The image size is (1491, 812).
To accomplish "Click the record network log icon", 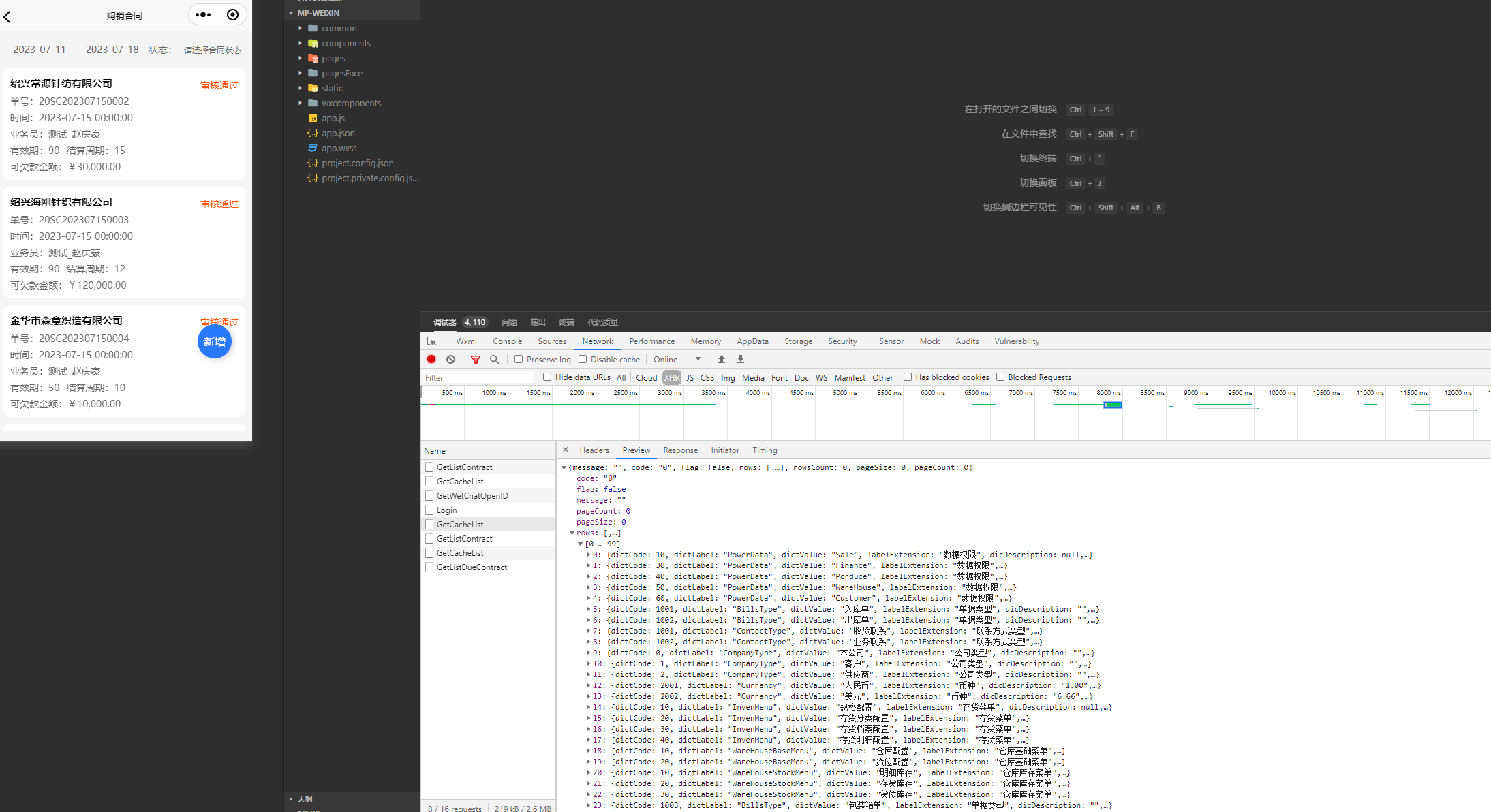I will point(431,359).
